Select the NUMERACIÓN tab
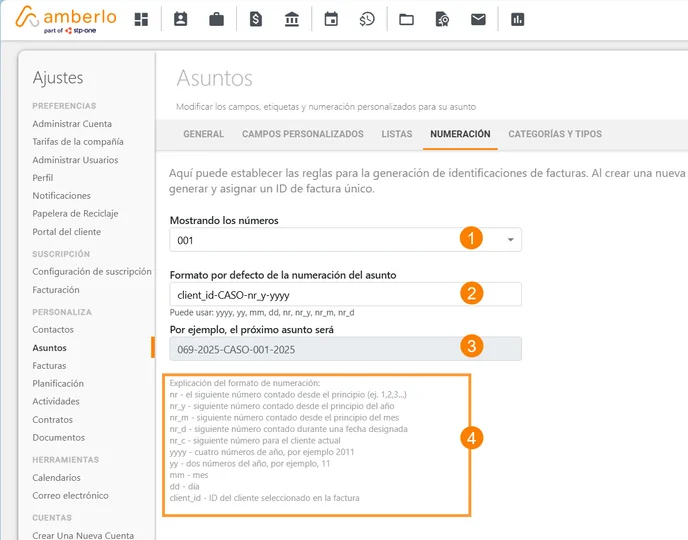The height and width of the screenshot is (540, 688). (460, 134)
